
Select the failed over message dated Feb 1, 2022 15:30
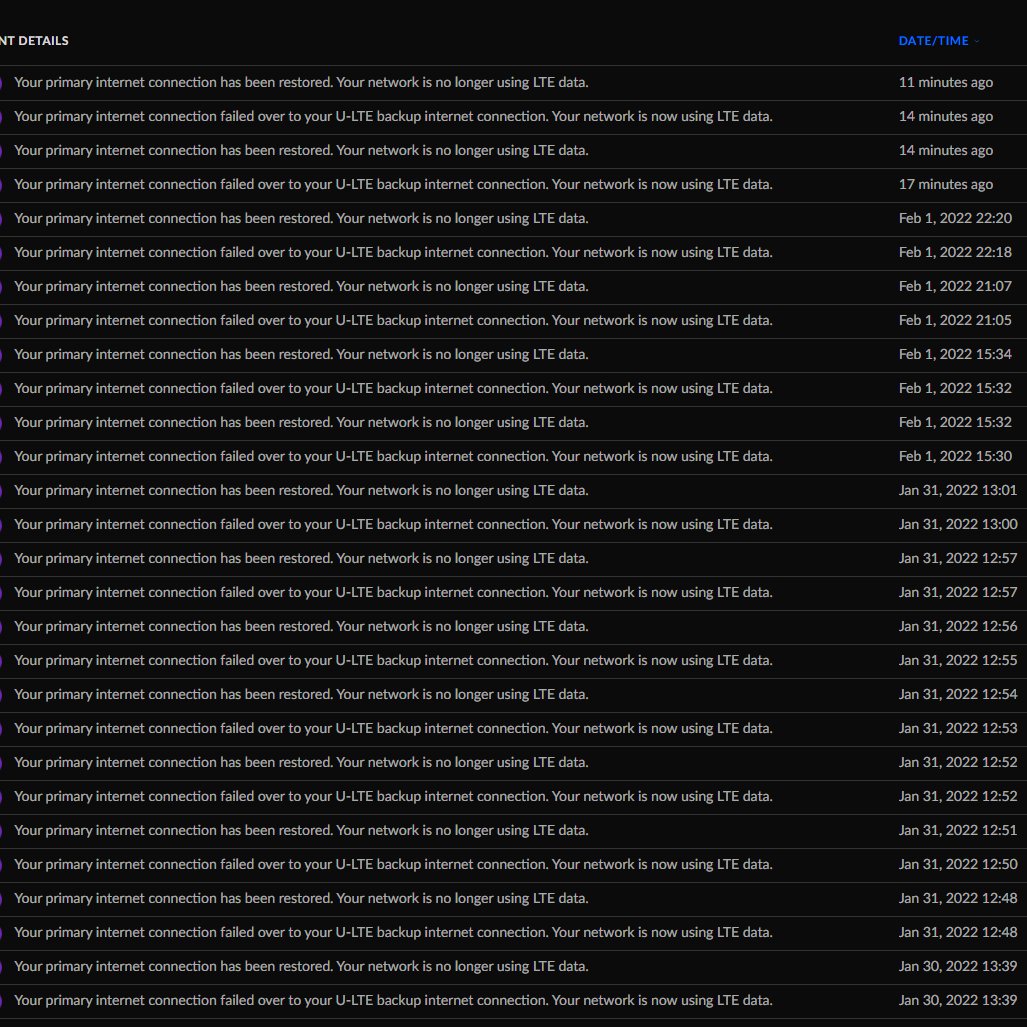click(393, 457)
